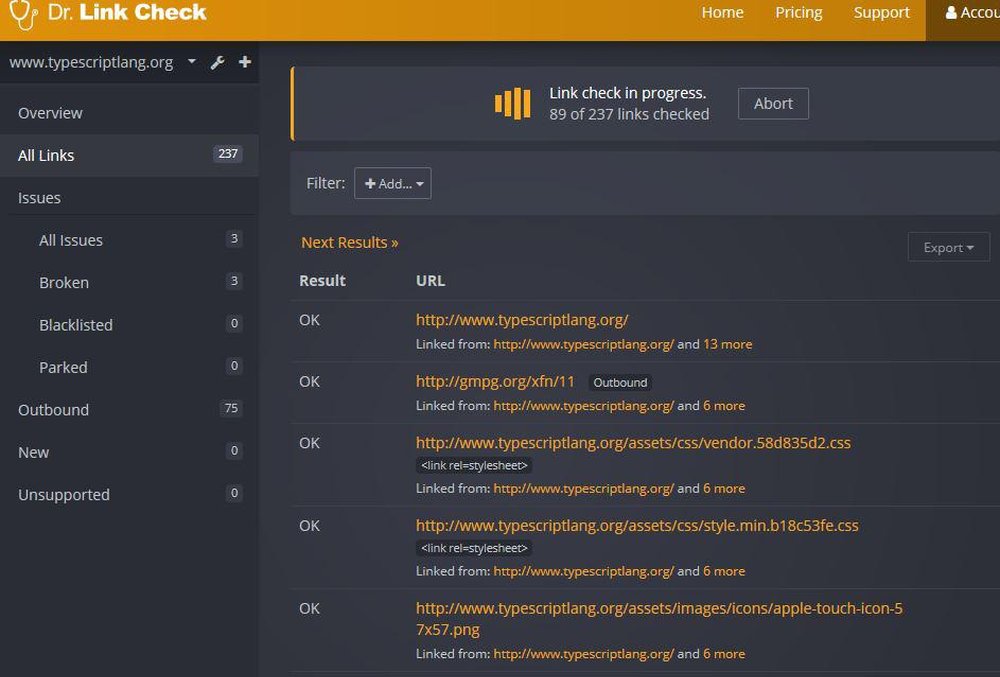Open All Issues in the sidebar

tap(129, 240)
